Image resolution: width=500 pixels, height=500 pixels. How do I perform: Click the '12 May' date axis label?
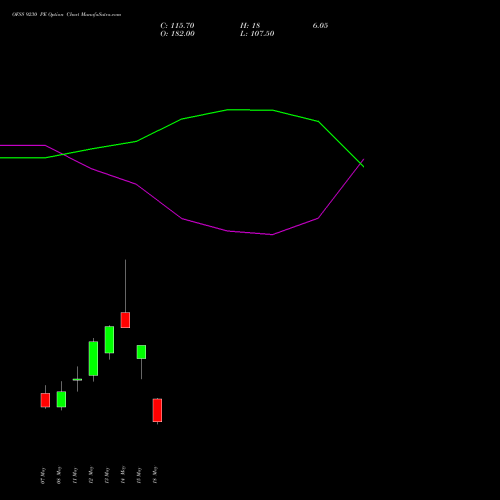[91, 476]
